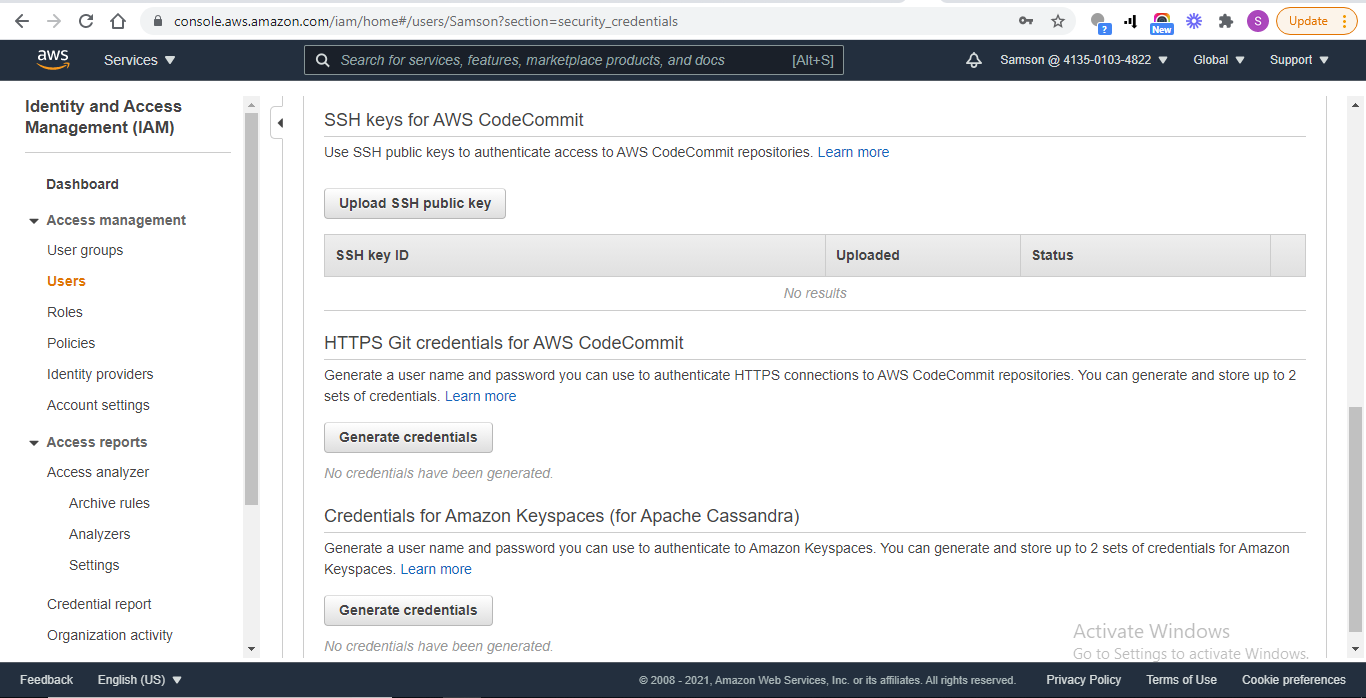This screenshot has height=698, width=1366.
Task: Click the Feedback link in footer
Action: 46,679
